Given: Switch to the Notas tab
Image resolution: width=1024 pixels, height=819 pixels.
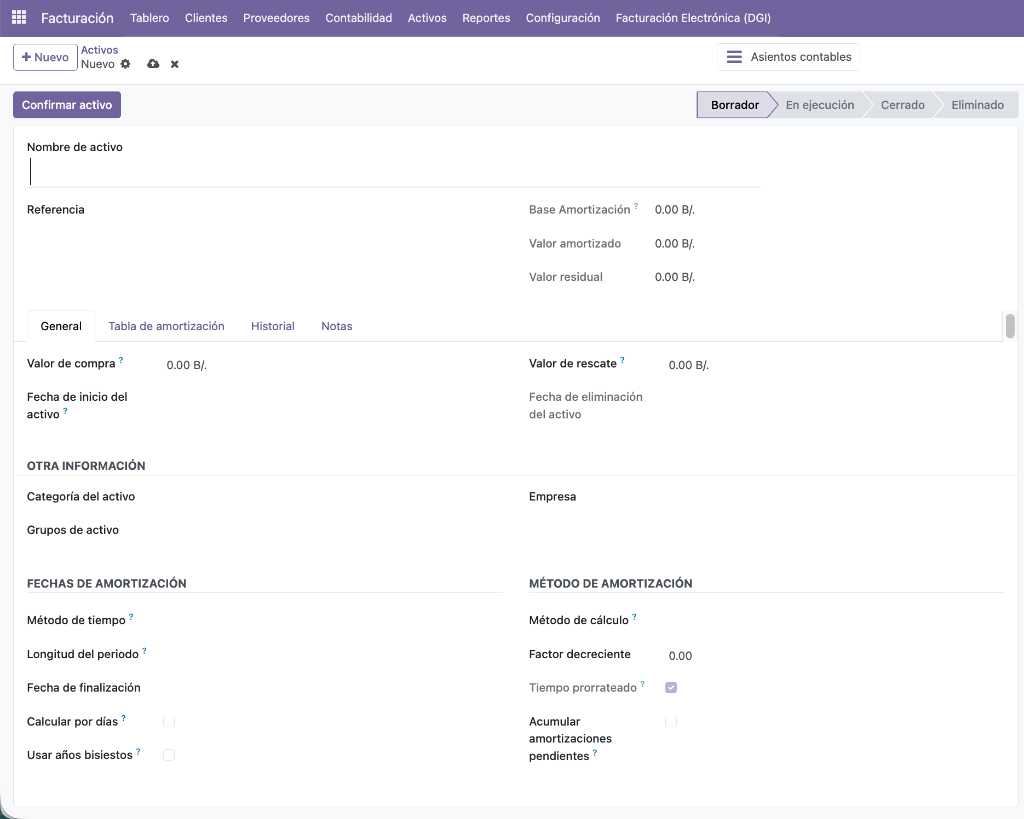Looking at the screenshot, I should click(x=336, y=326).
